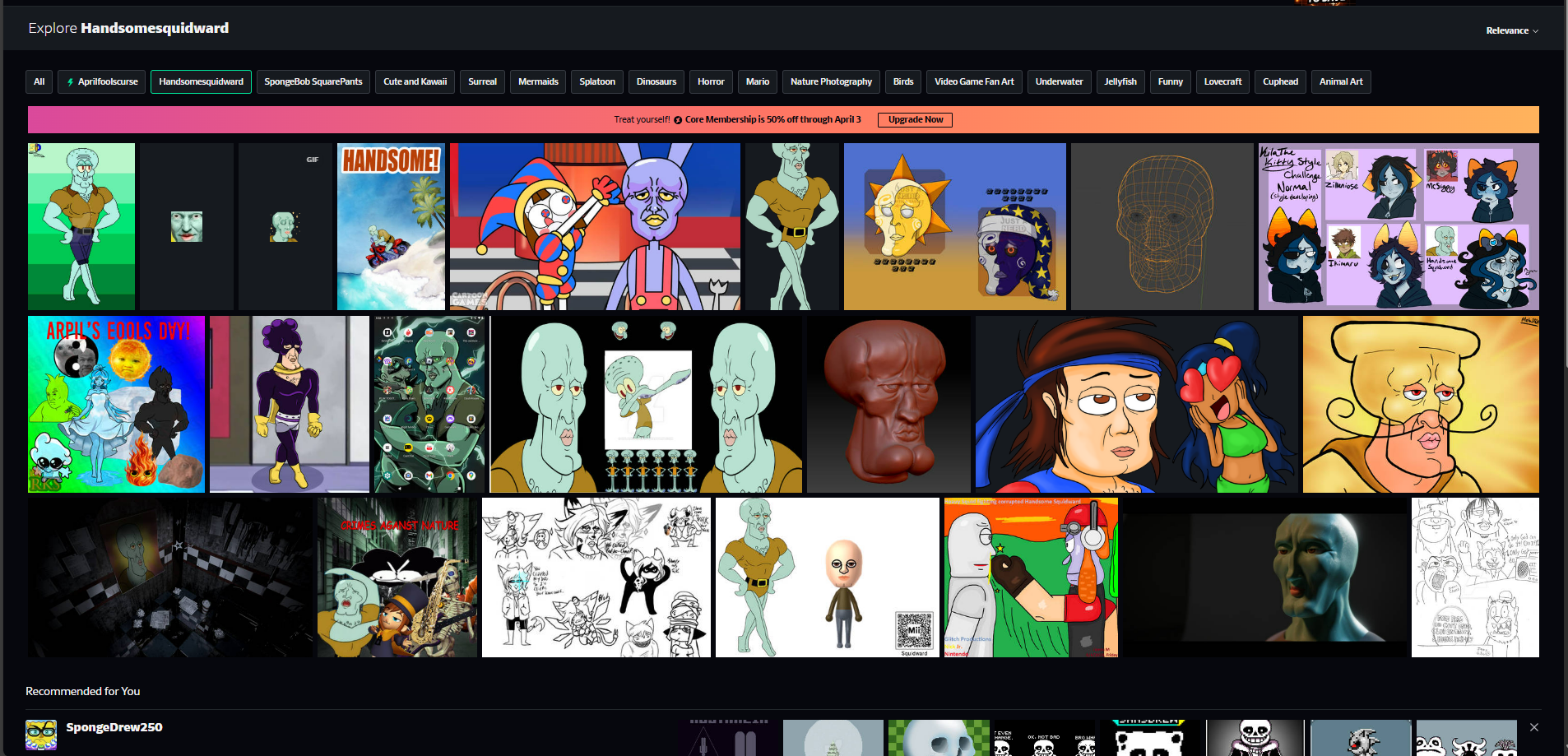Image resolution: width=1568 pixels, height=756 pixels.
Task: Select the Jellyfish tag
Action: click(1120, 81)
